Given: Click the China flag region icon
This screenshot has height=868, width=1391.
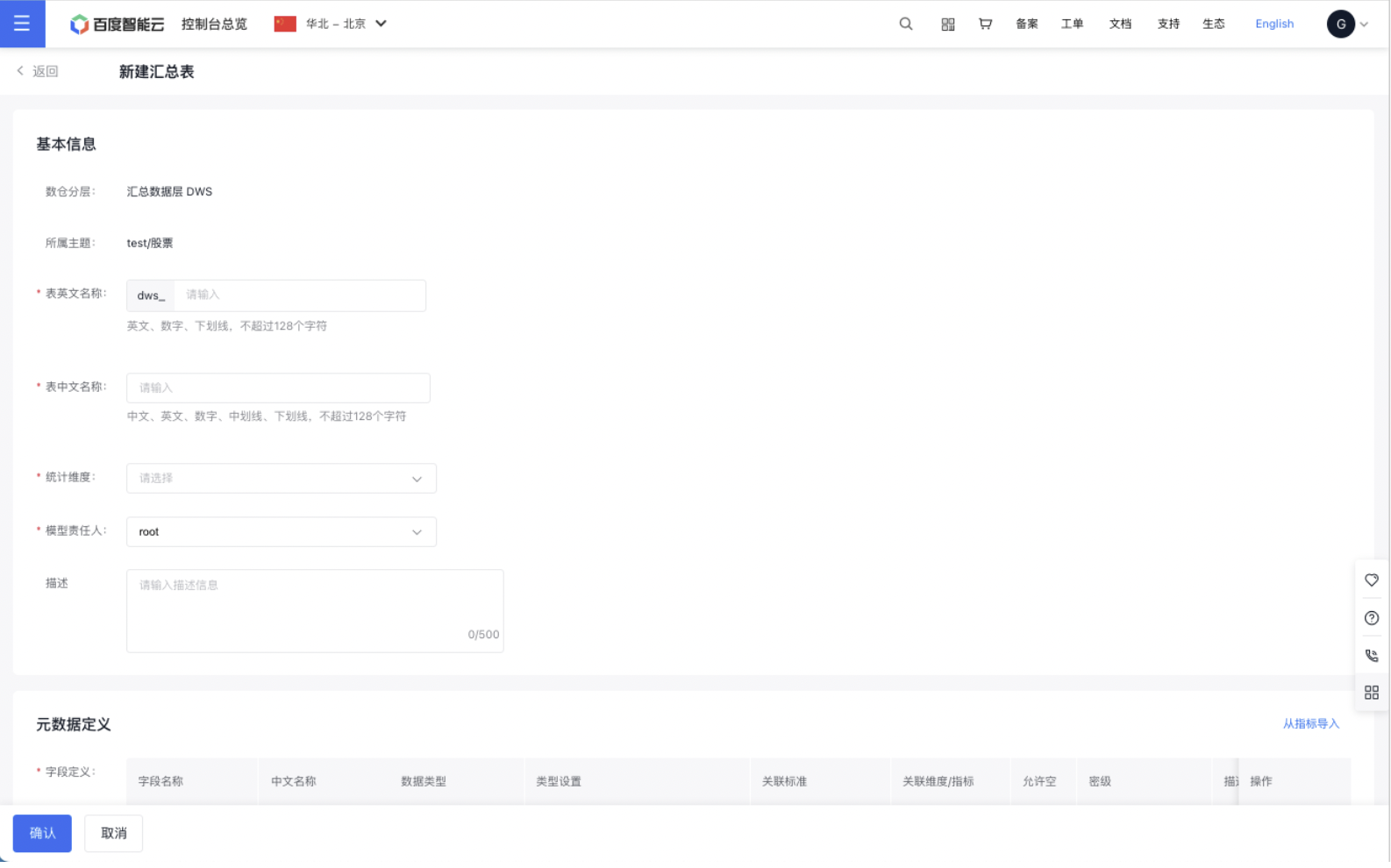Looking at the screenshot, I should (x=285, y=24).
